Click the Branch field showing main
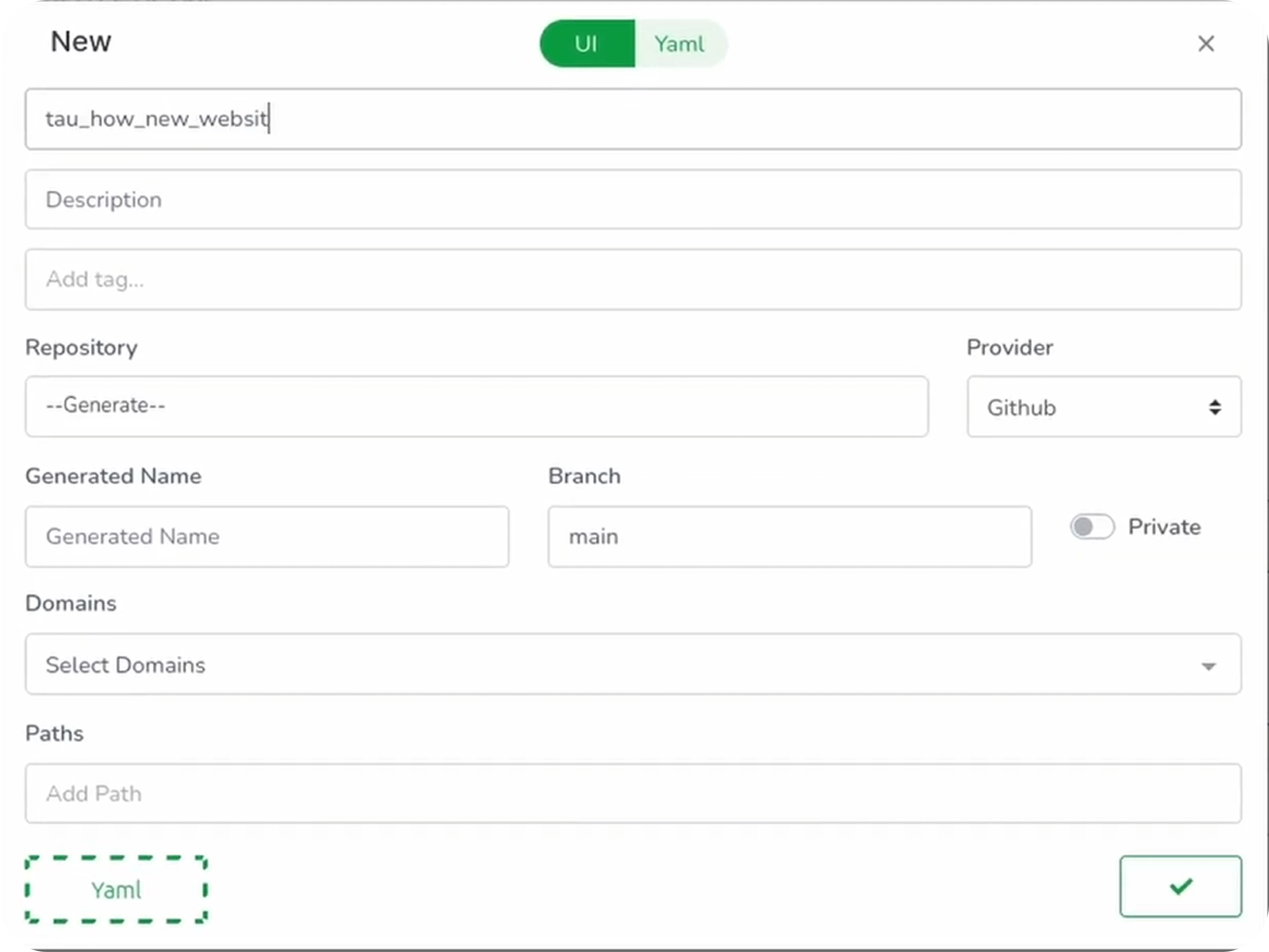This screenshot has height=952, width=1269. tap(789, 537)
